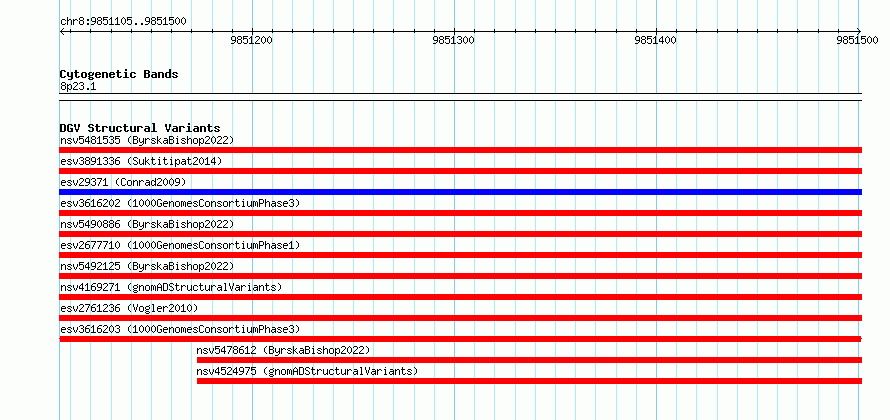The width and height of the screenshot is (890, 420).
Task: Click red bar under esv3616202
Action: click(x=460, y=213)
